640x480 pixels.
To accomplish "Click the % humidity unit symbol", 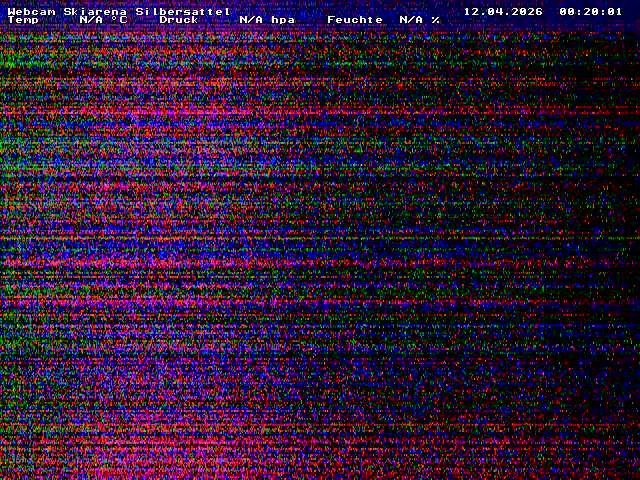I will tap(436, 20).
